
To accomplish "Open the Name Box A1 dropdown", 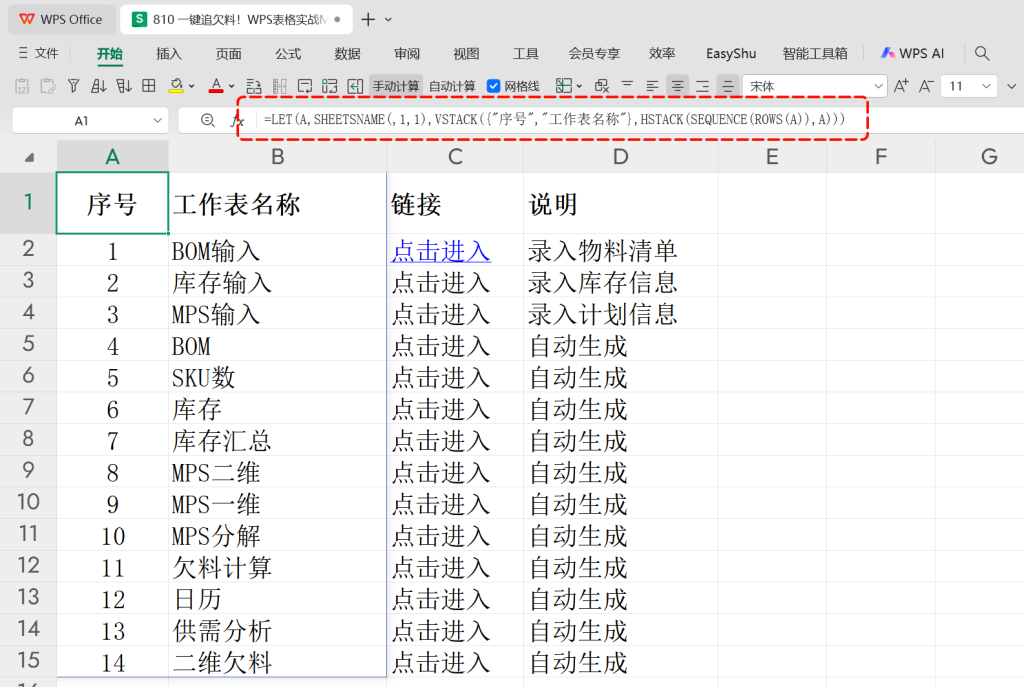I will click(x=157, y=121).
